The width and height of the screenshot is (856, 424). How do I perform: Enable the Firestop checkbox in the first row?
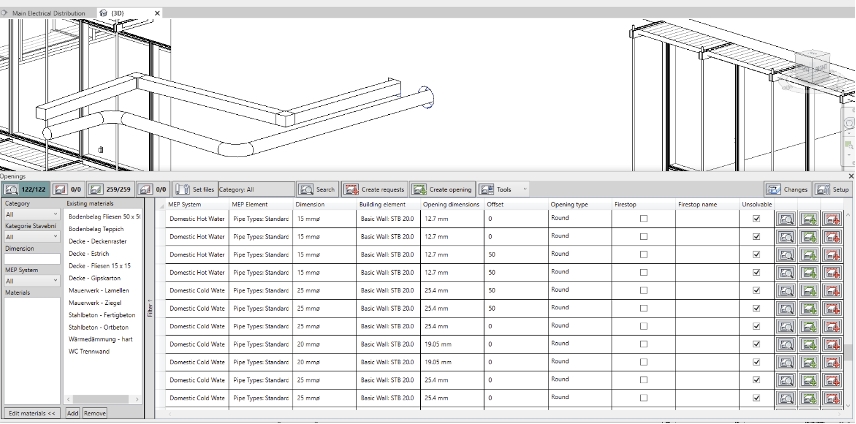click(643, 219)
